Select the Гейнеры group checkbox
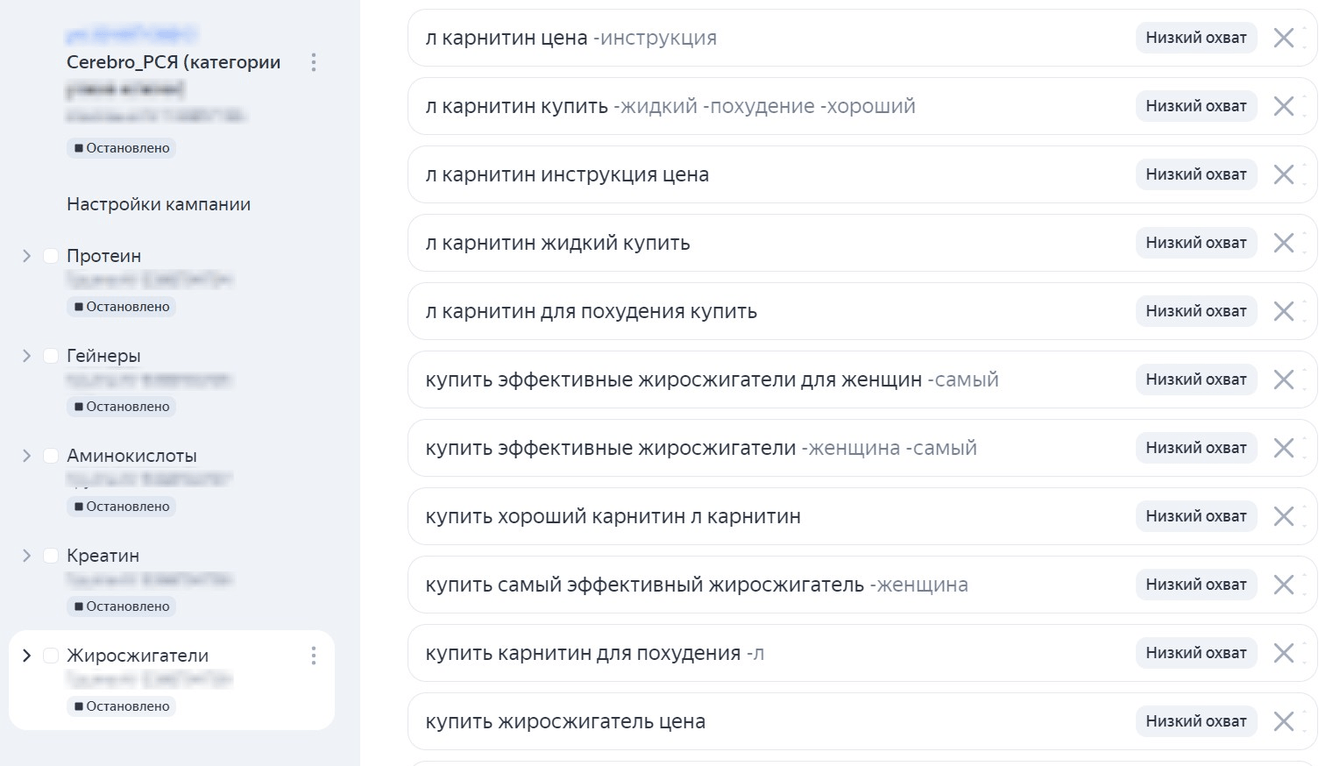Screen dimensions: 1340x766 pos(51,356)
